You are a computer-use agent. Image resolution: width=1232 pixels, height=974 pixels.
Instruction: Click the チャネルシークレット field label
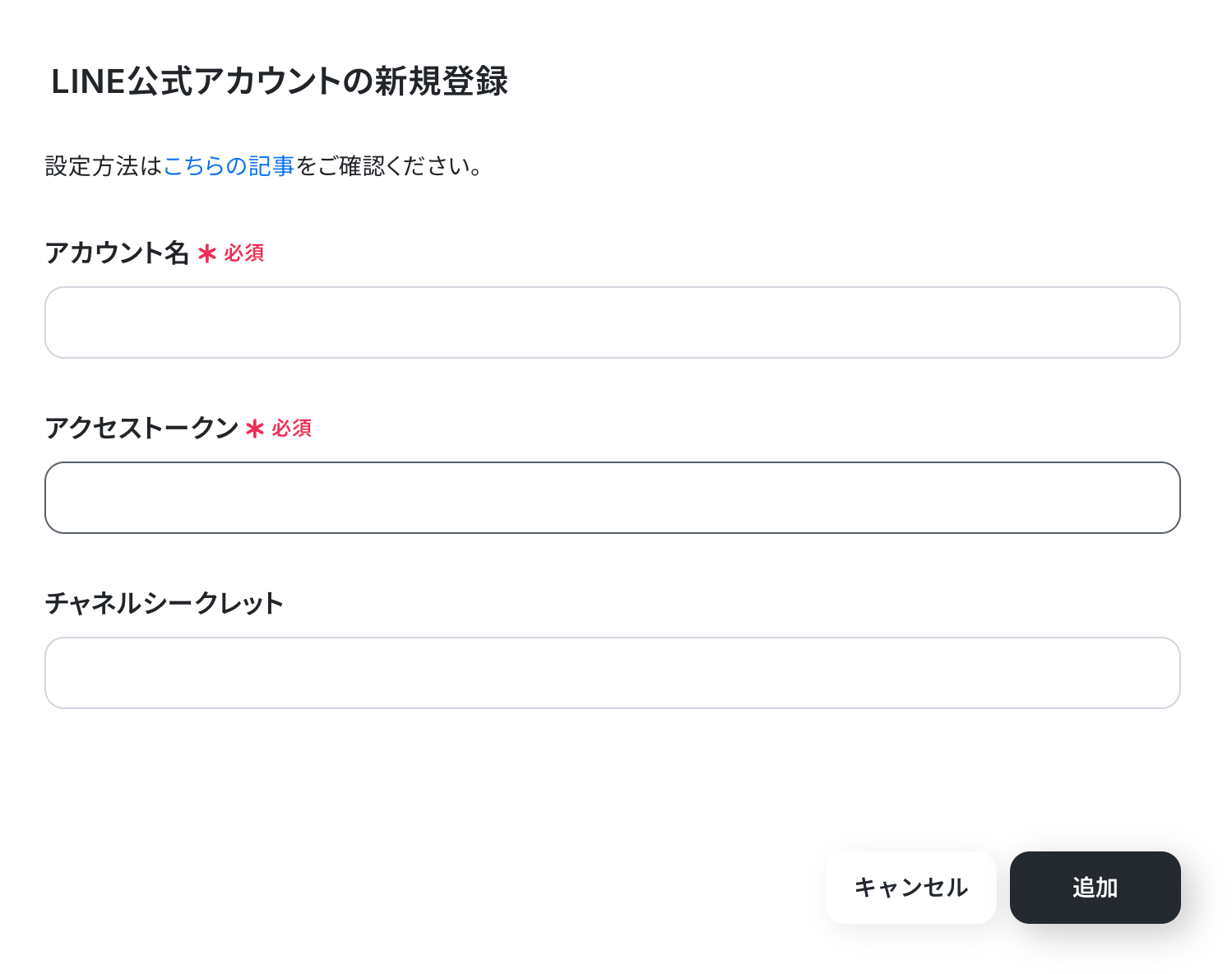(164, 603)
